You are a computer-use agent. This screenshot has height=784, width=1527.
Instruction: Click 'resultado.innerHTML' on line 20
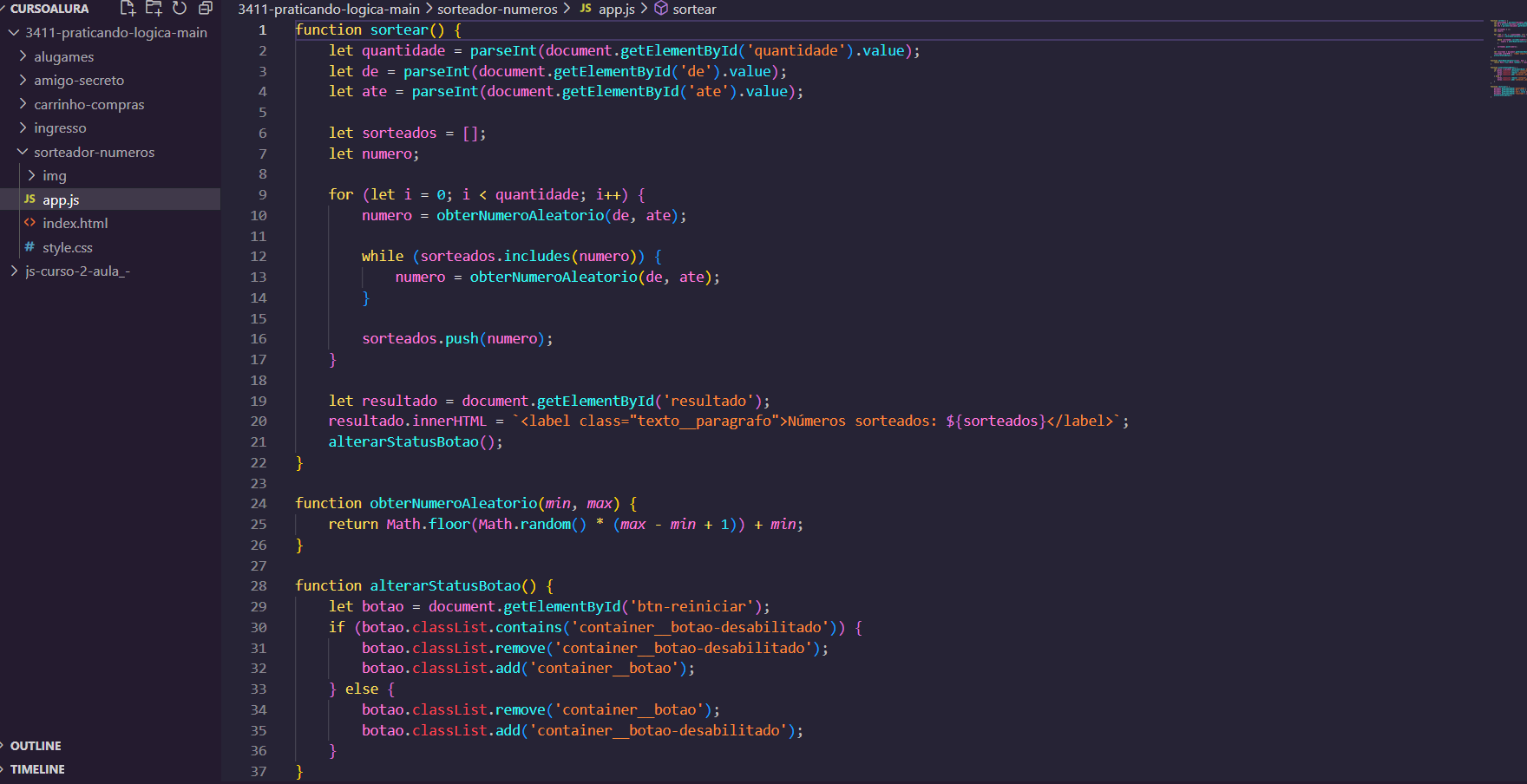coord(408,421)
